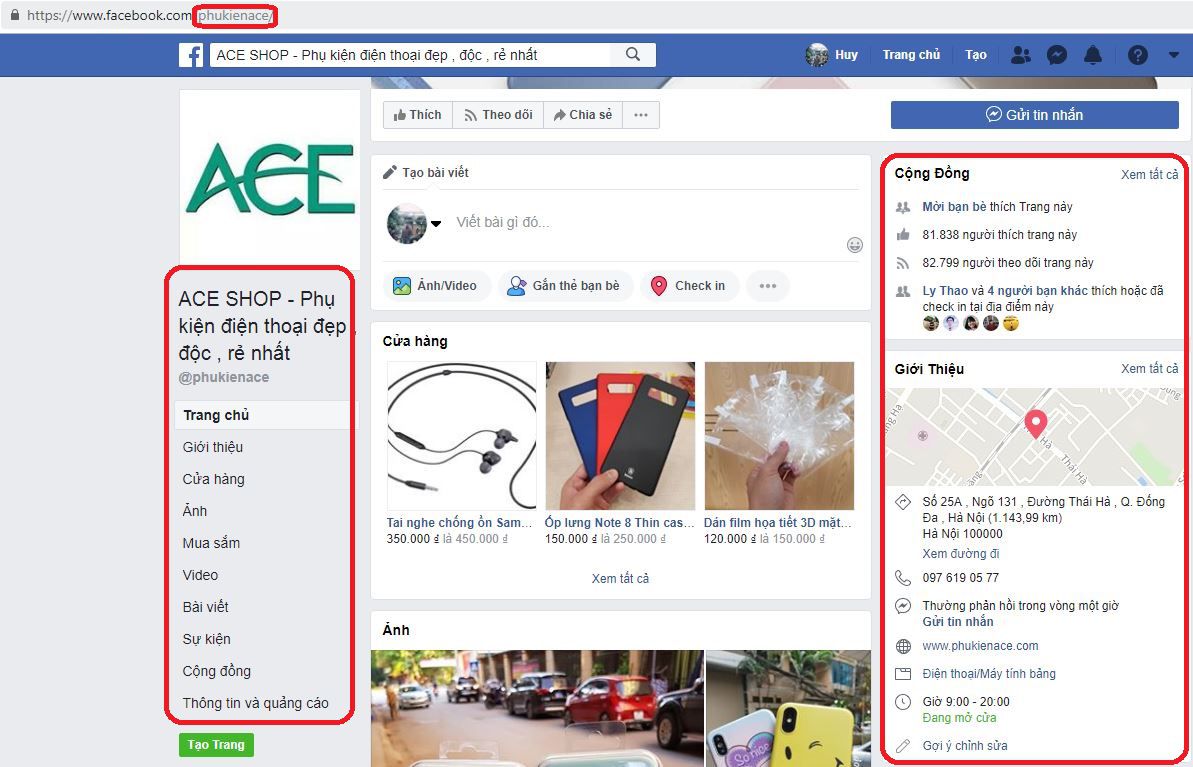This screenshot has width=1193, height=767.
Task: Open www.phukienace.com website link
Action: [x=980, y=646]
